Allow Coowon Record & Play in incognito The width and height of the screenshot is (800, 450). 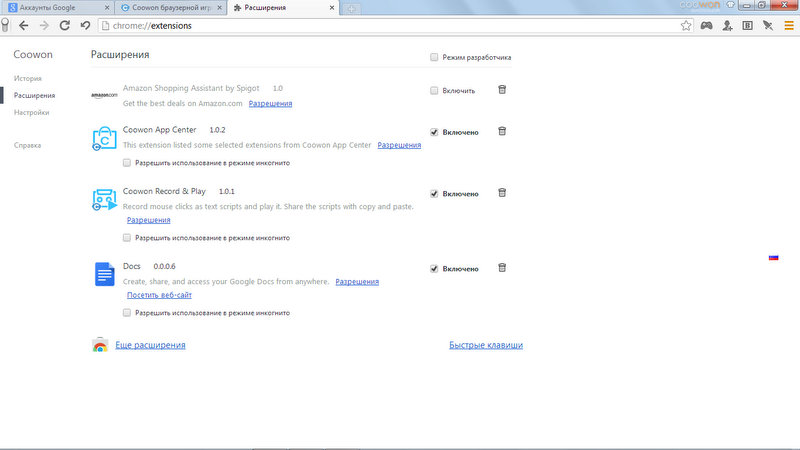pyautogui.click(x=127, y=238)
